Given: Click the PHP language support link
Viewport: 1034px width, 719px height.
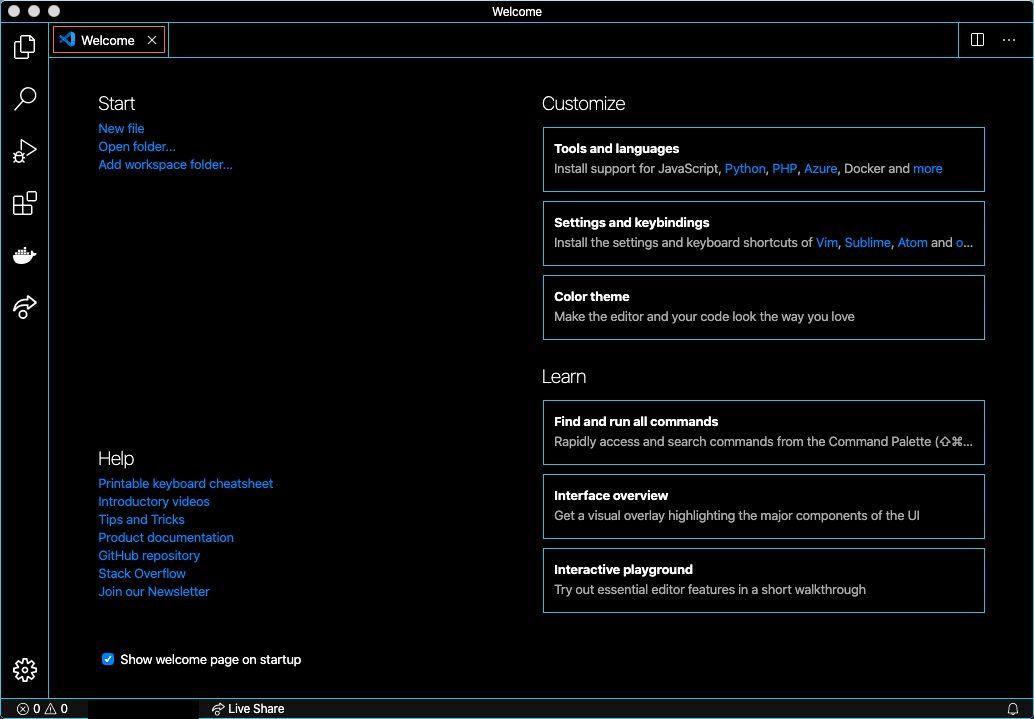Looking at the screenshot, I should 785,169.
